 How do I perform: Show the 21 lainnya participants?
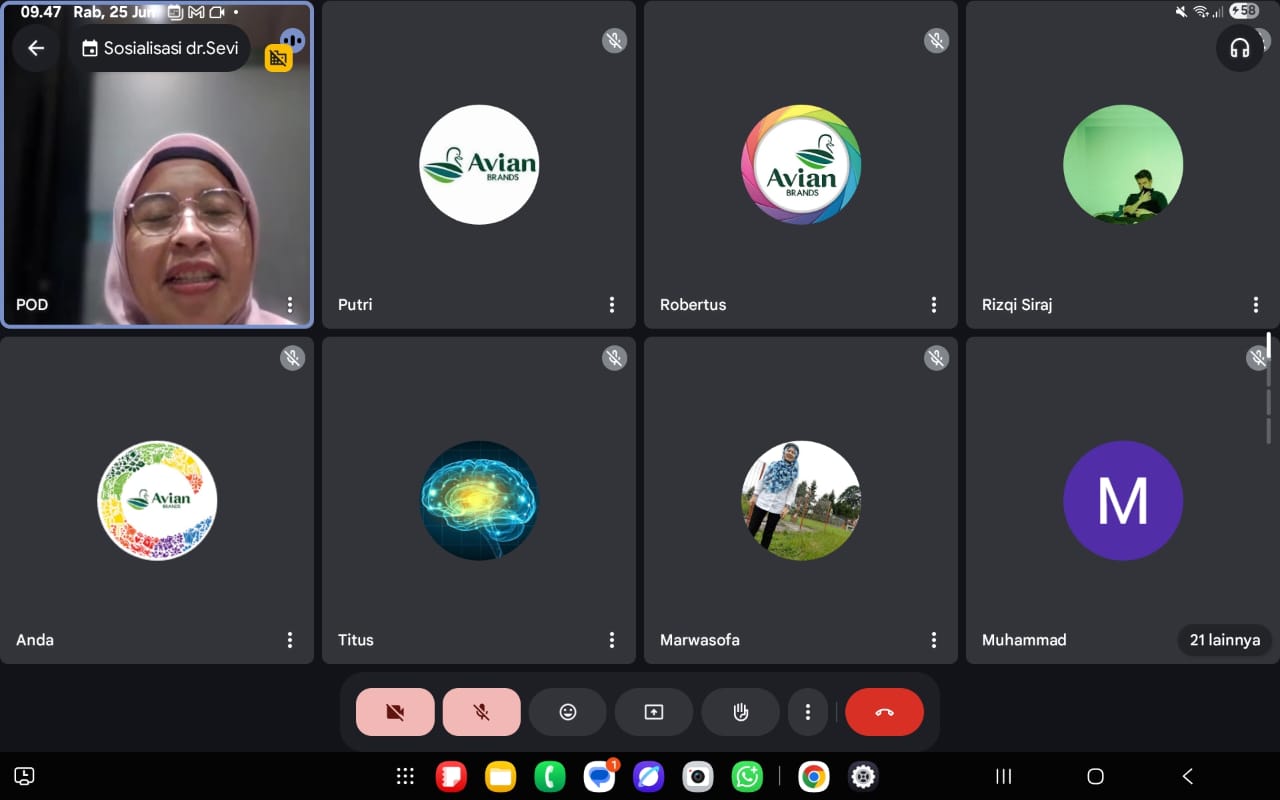point(1224,640)
